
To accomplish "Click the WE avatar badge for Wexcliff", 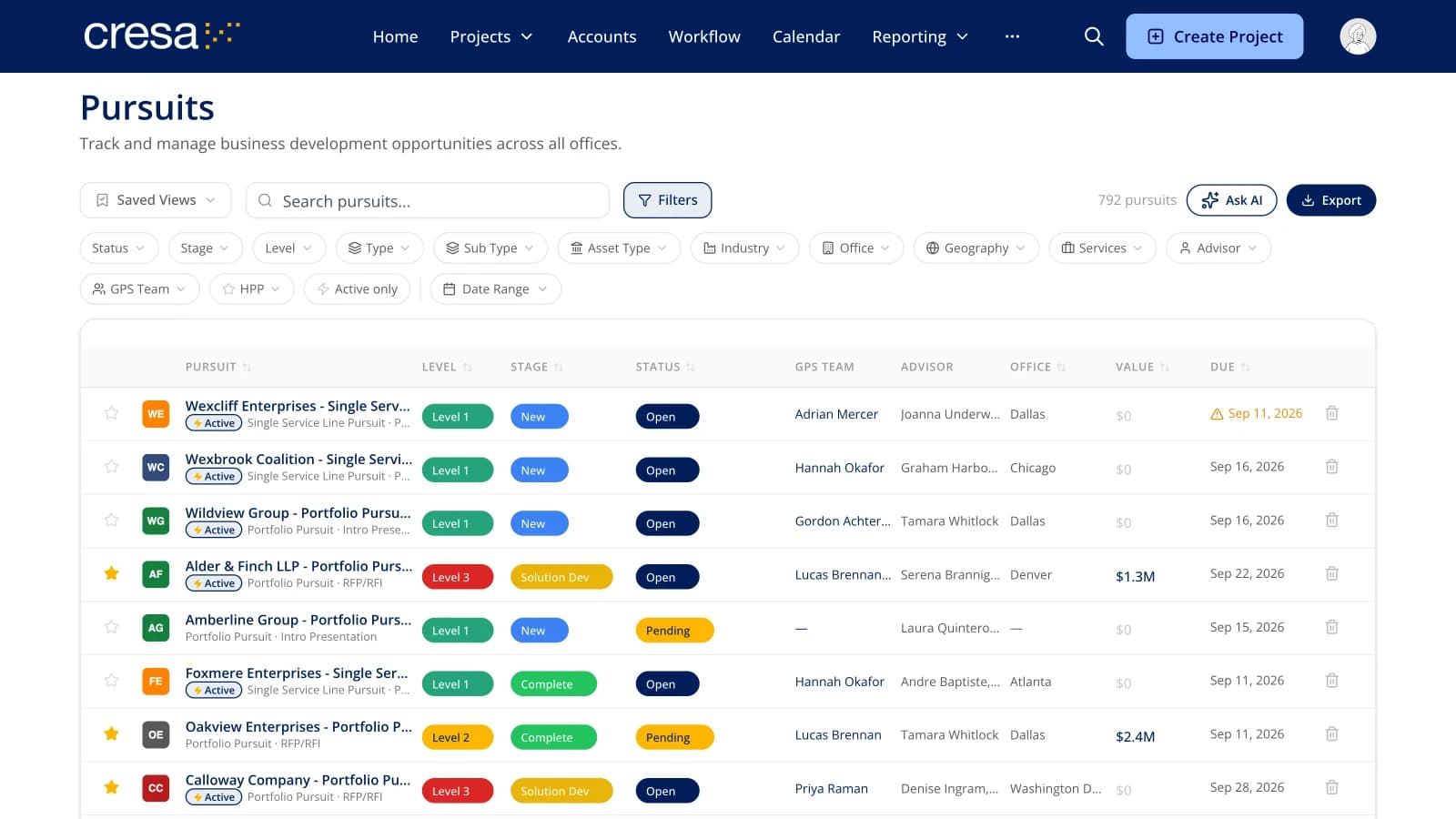I will [156, 414].
